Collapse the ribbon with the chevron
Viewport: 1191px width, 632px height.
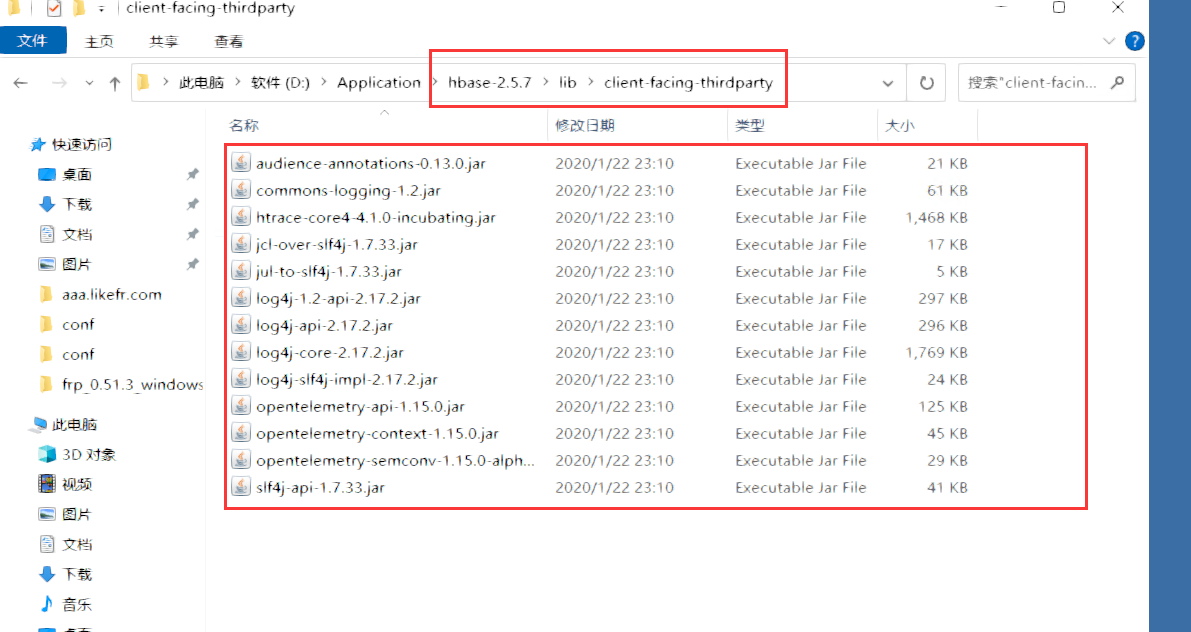pyautogui.click(x=1108, y=41)
